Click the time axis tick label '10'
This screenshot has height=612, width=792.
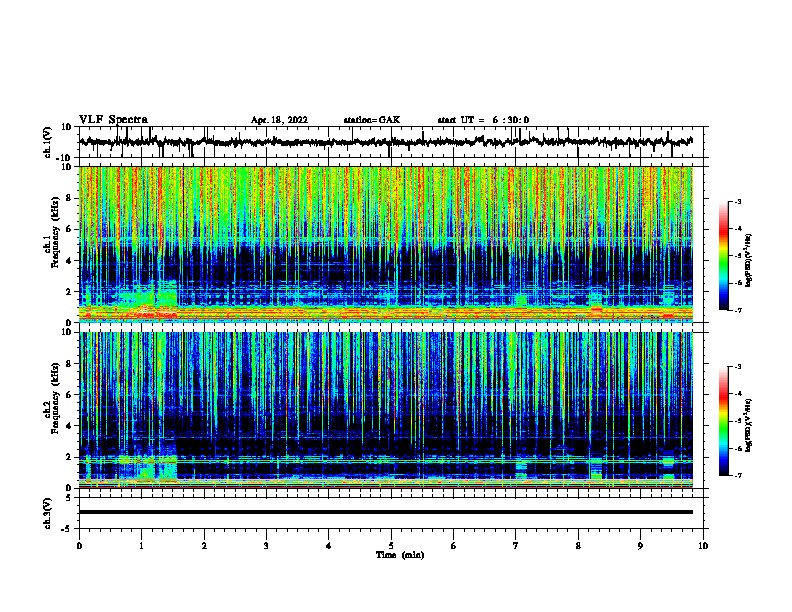coord(703,546)
